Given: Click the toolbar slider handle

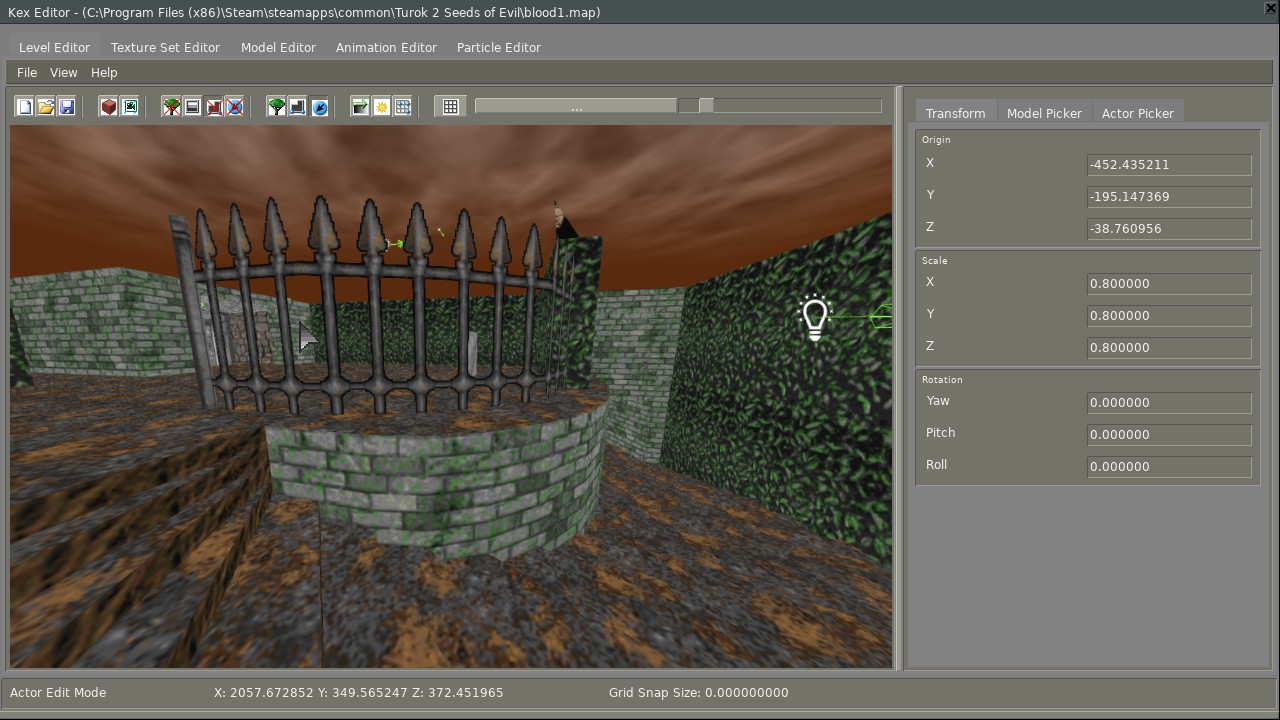Looking at the screenshot, I should tap(706, 106).
